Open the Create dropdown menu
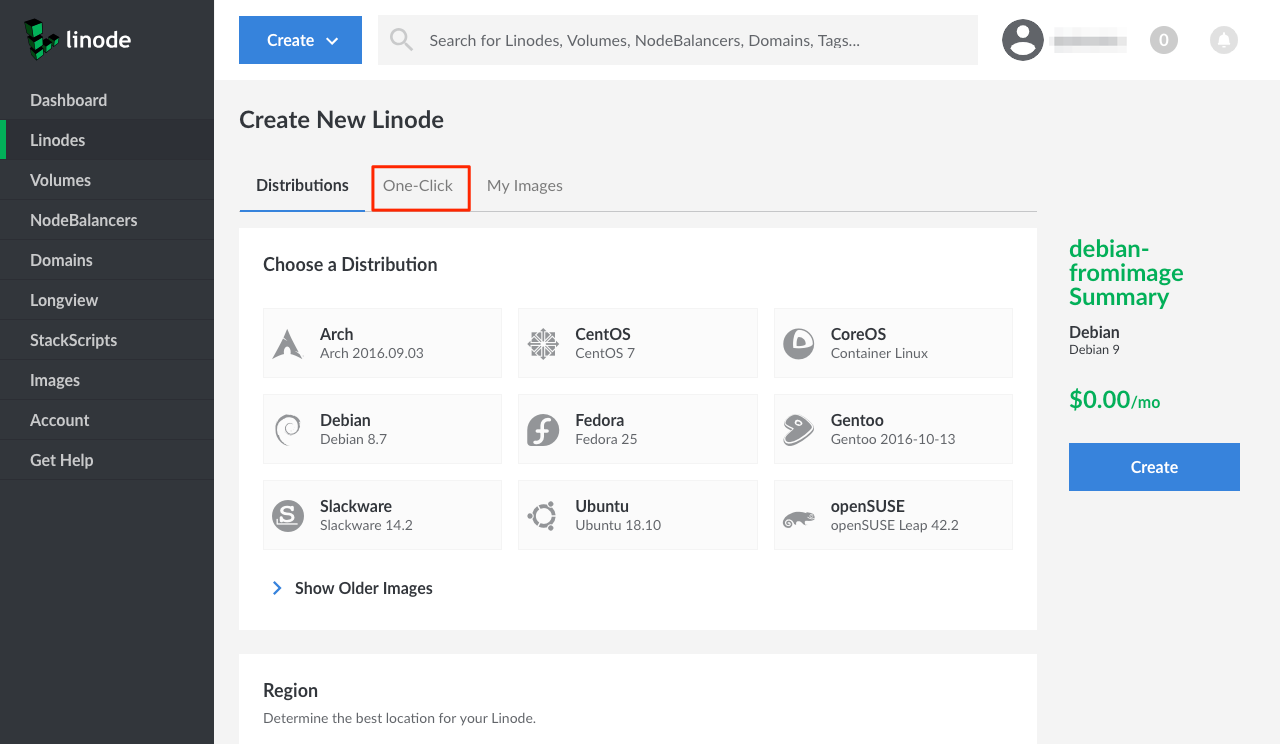 (300, 40)
